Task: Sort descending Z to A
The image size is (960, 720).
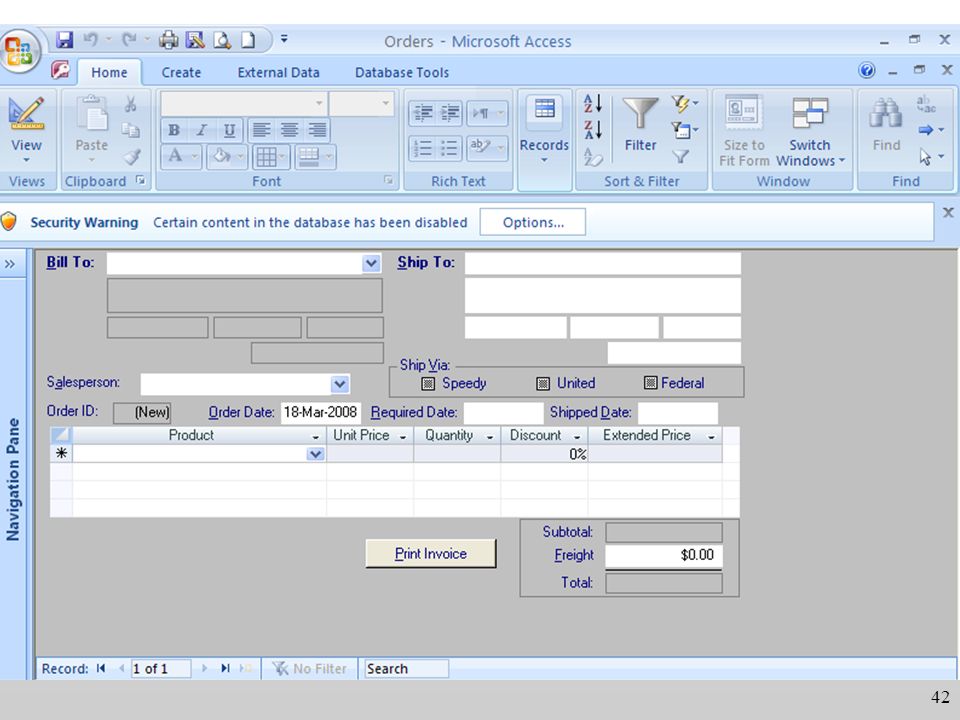Action: point(593,130)
